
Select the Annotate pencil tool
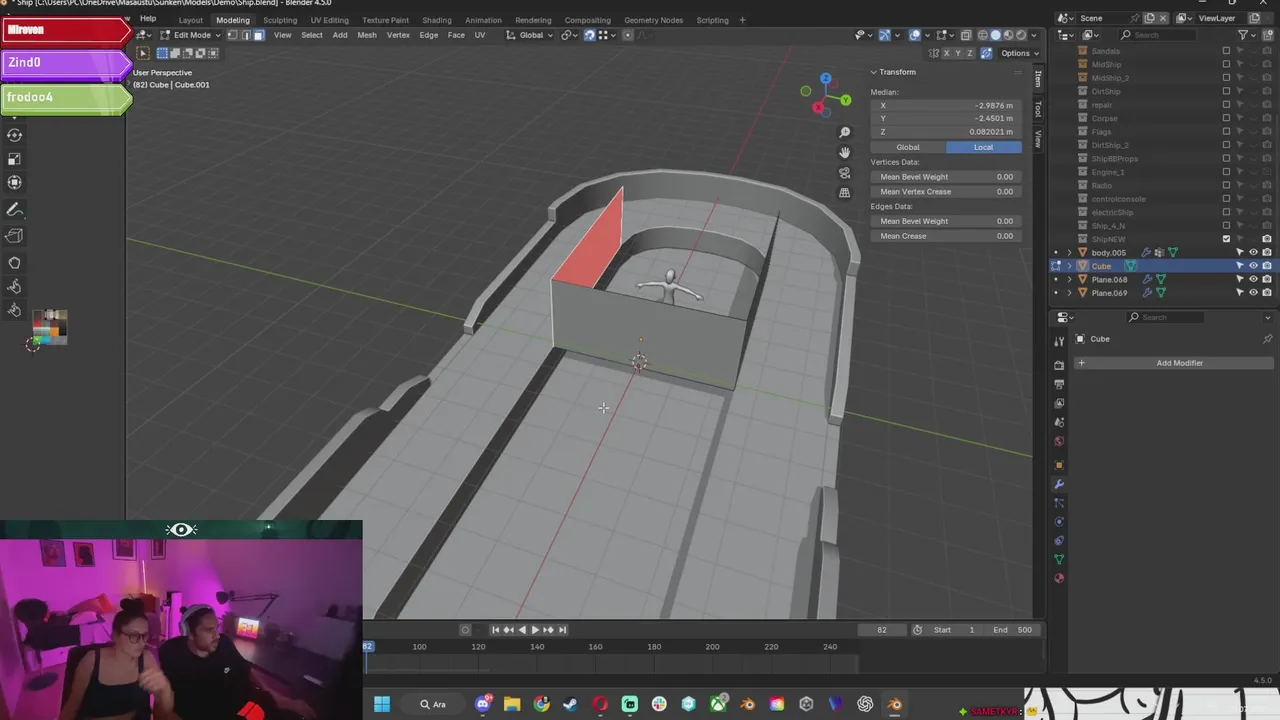pos(15,210)
